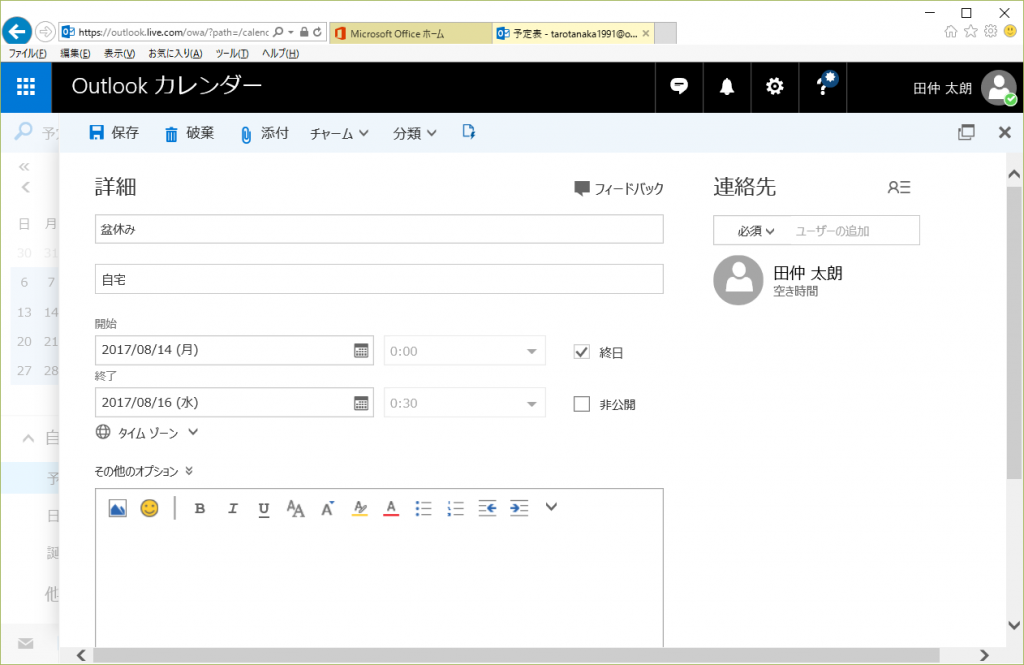Click the event title field 盆休み
This screenshot has height=665, width=1024.
point(379,229)
